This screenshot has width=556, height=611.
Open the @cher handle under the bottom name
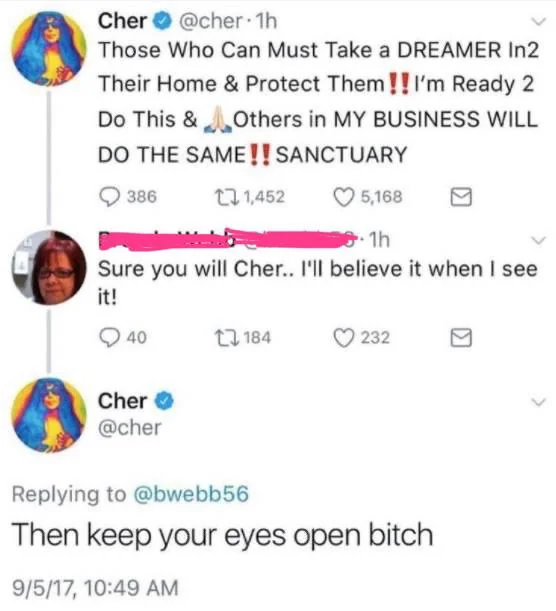tap(129, 428)
